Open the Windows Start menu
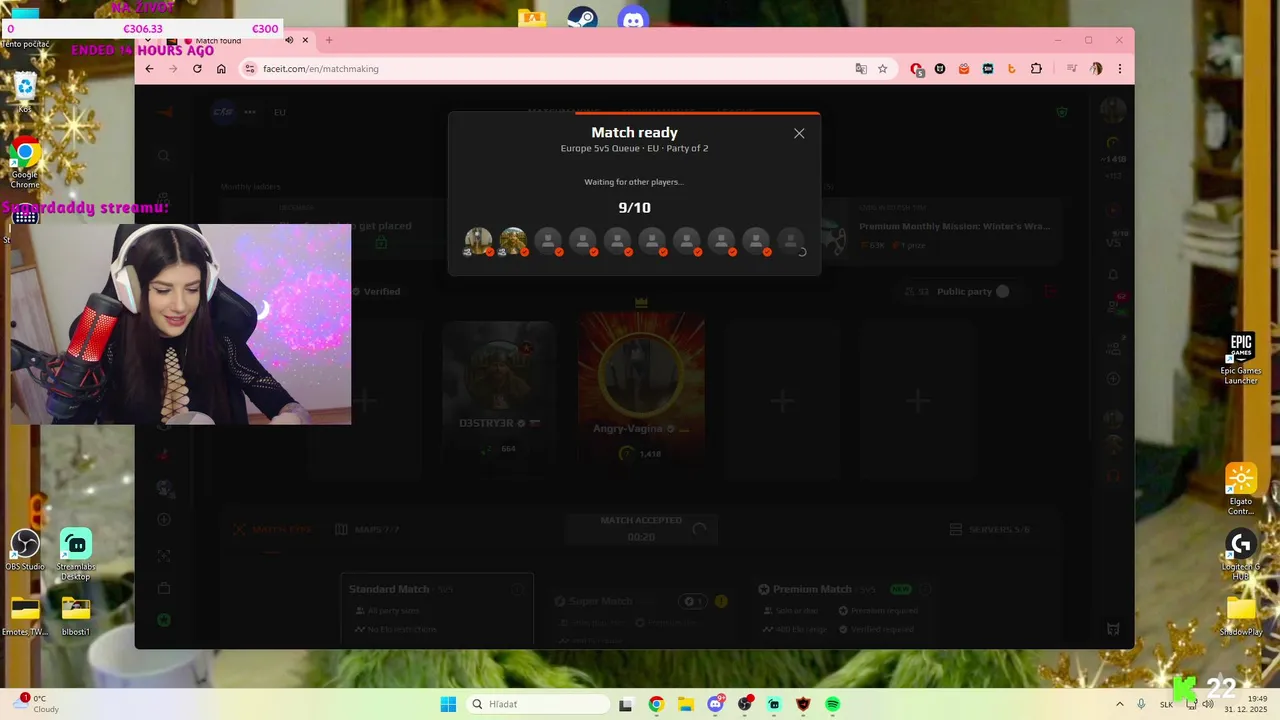This screenshot has width=1280, height=720. point(448,704)
